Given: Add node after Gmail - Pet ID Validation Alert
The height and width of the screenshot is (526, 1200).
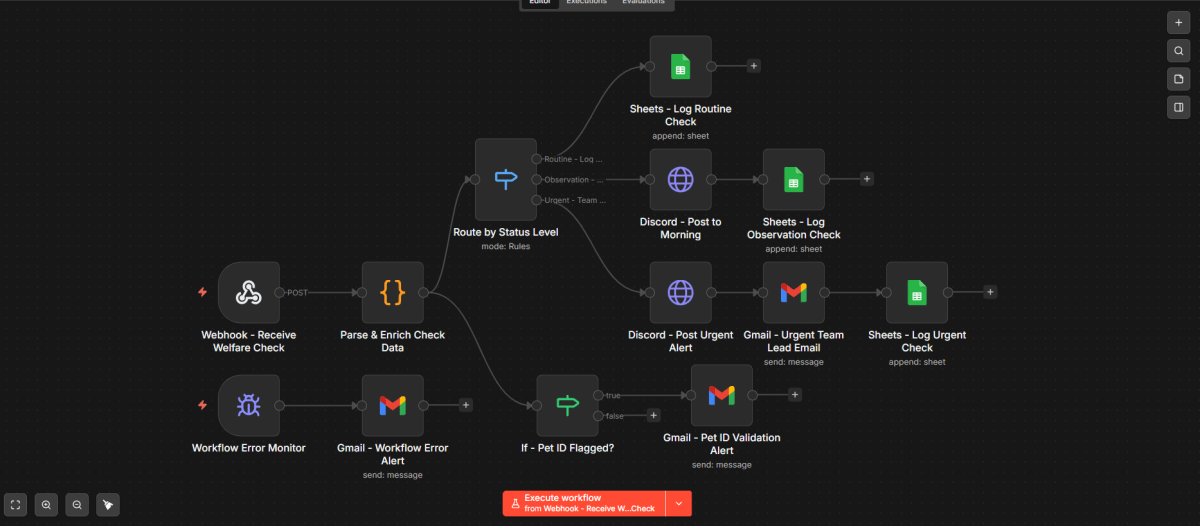Looking at the screenshot, I should tap(795, 395).
